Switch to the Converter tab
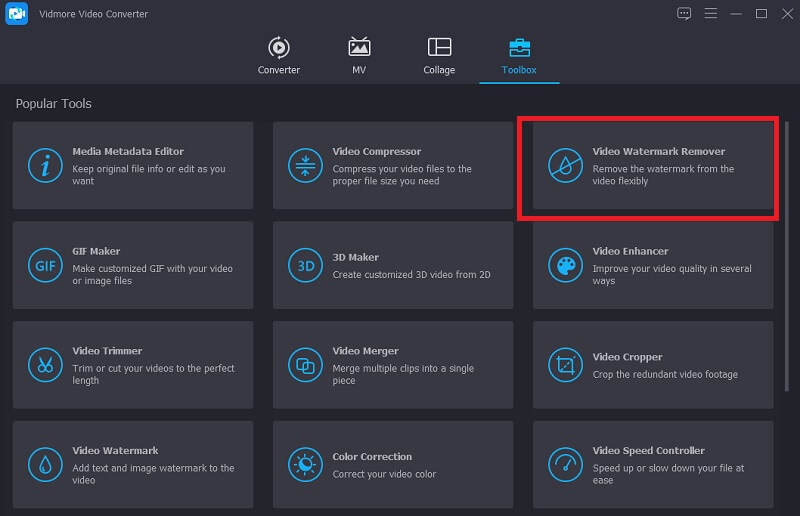The width and height of the screenshot is (800, 516). [278, 56]
